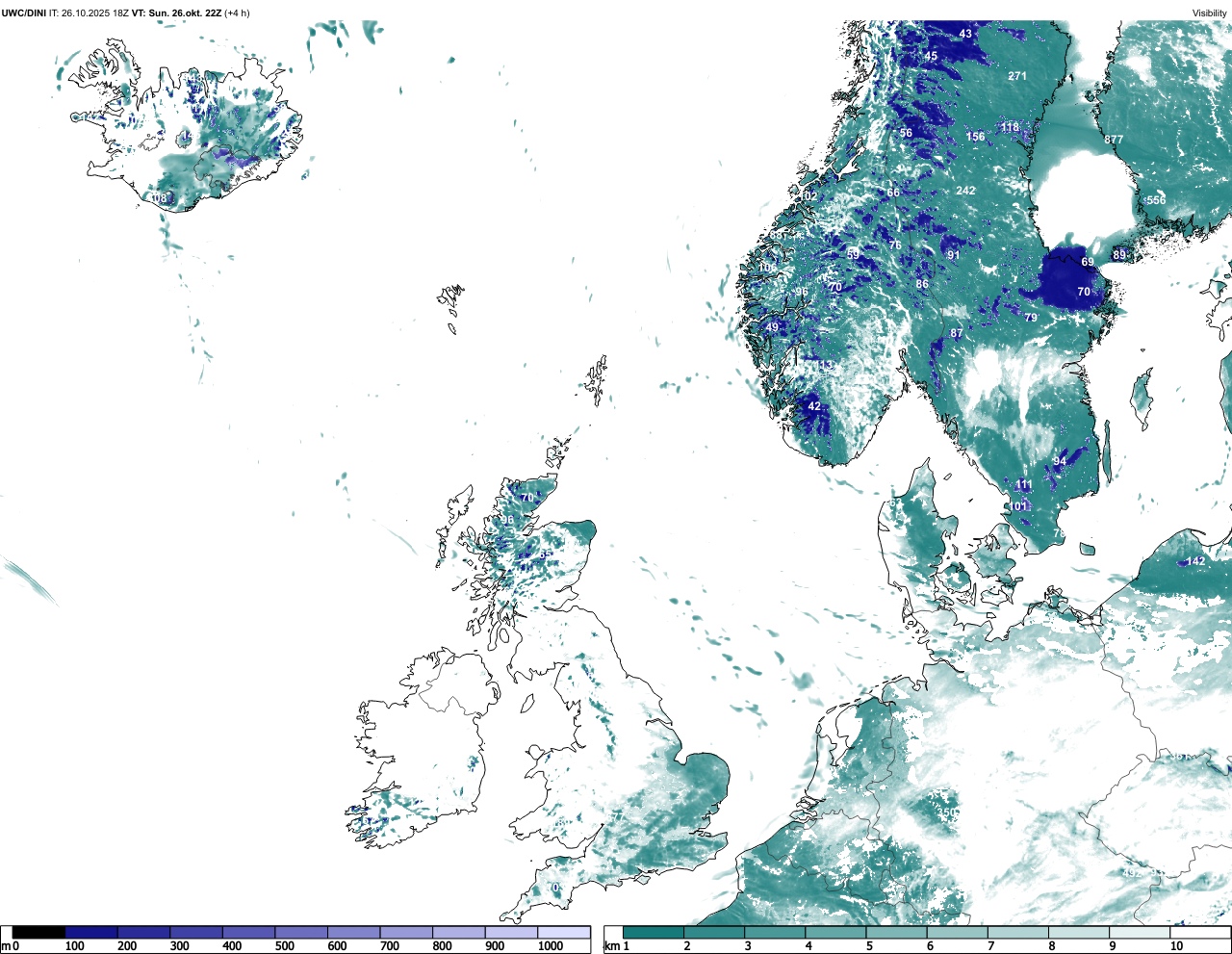Viewport: 1232px width, 954px height.
Task: Click the '43' value at the top of Scandinavia
Action: (965, 34)
